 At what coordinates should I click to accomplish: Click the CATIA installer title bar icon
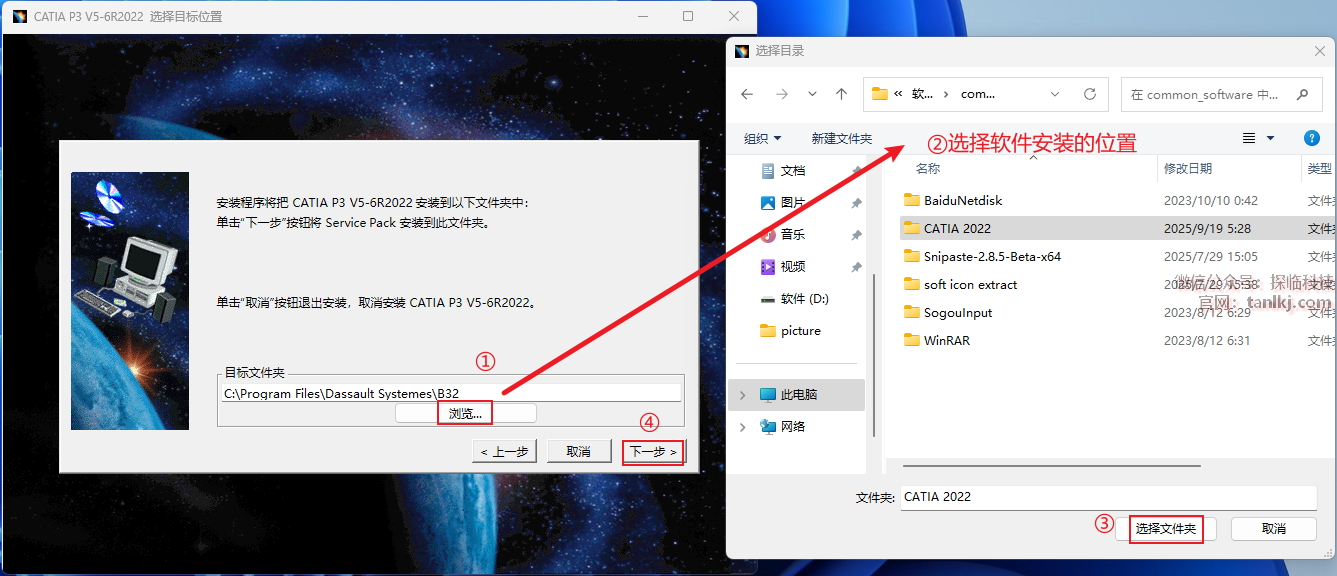click(19, 17)
